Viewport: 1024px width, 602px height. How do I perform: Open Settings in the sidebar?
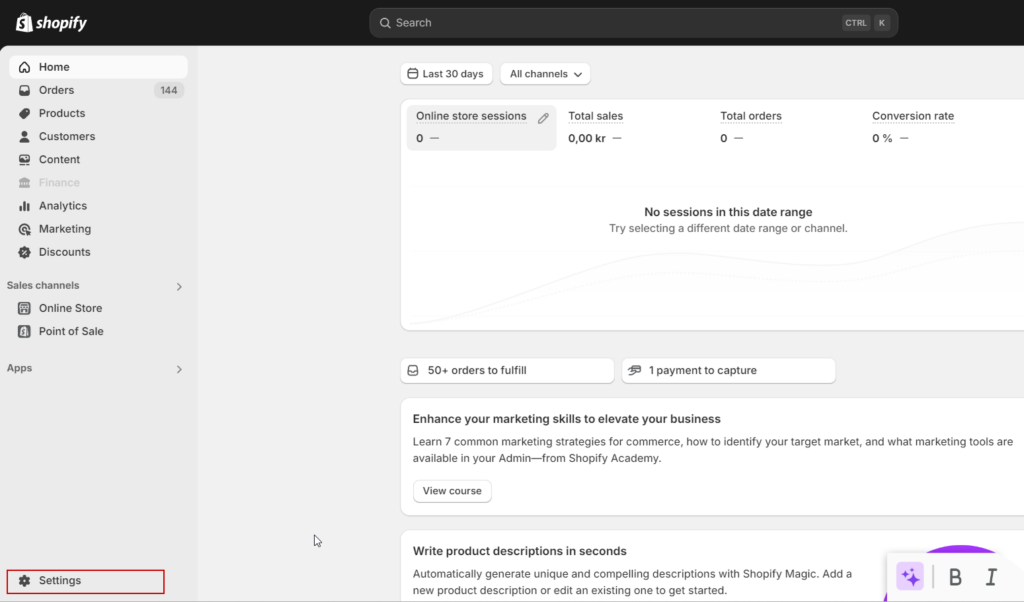click(x=86, y=581)
